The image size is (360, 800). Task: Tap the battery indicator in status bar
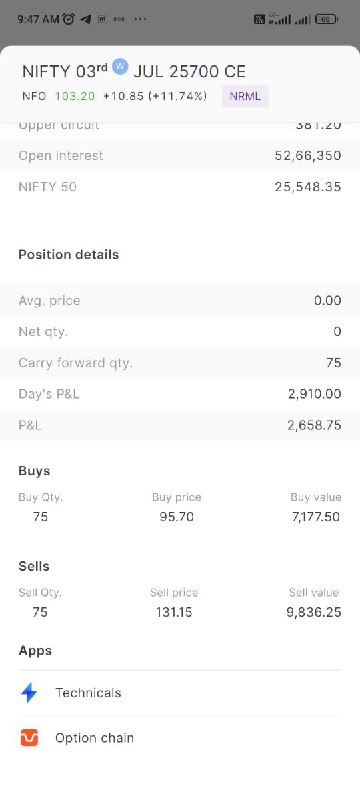[326, 19]
